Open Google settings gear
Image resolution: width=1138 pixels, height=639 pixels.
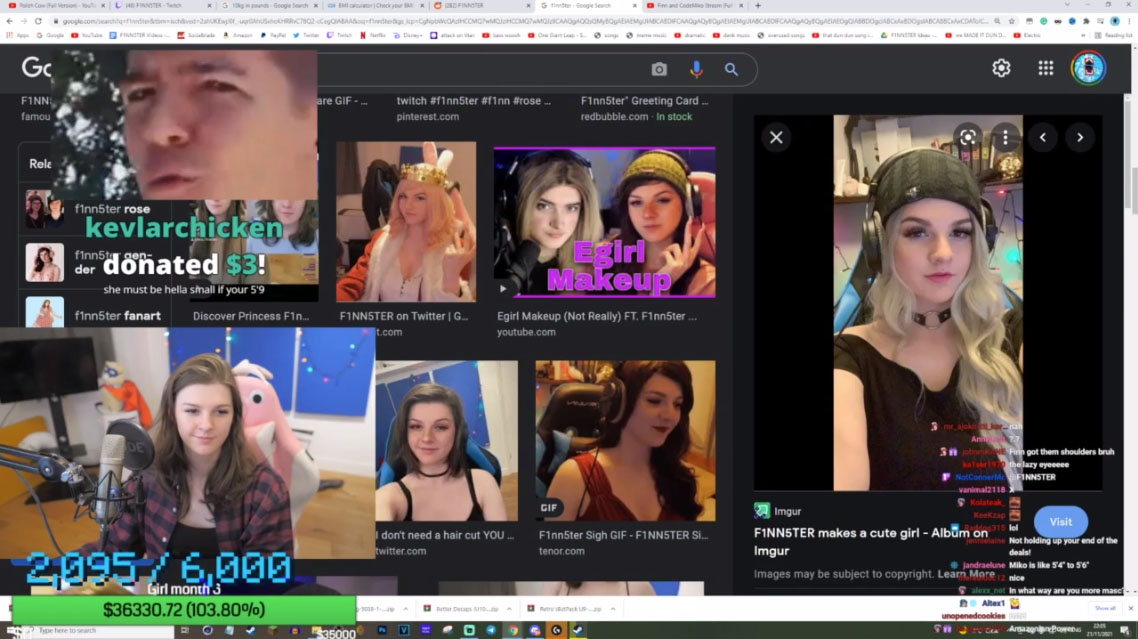(1002, 68)
